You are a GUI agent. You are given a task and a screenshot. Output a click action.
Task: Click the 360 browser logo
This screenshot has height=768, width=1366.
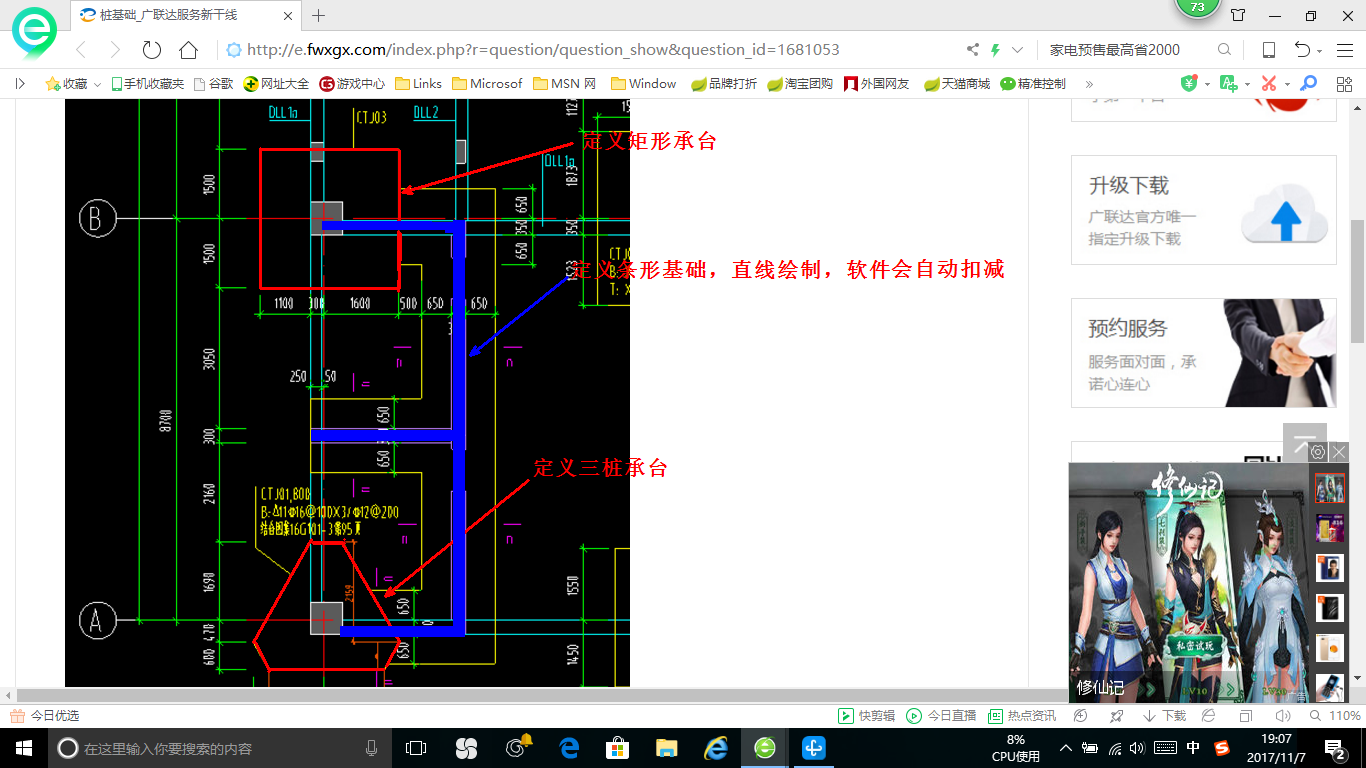(x=35, y=33)
